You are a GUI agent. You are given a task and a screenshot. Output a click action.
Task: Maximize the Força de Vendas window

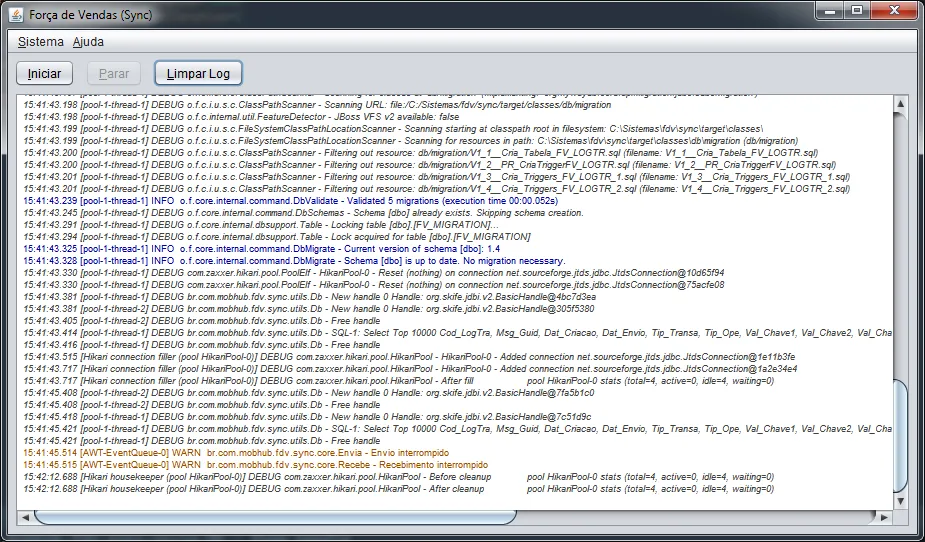(x=857, y=11)
